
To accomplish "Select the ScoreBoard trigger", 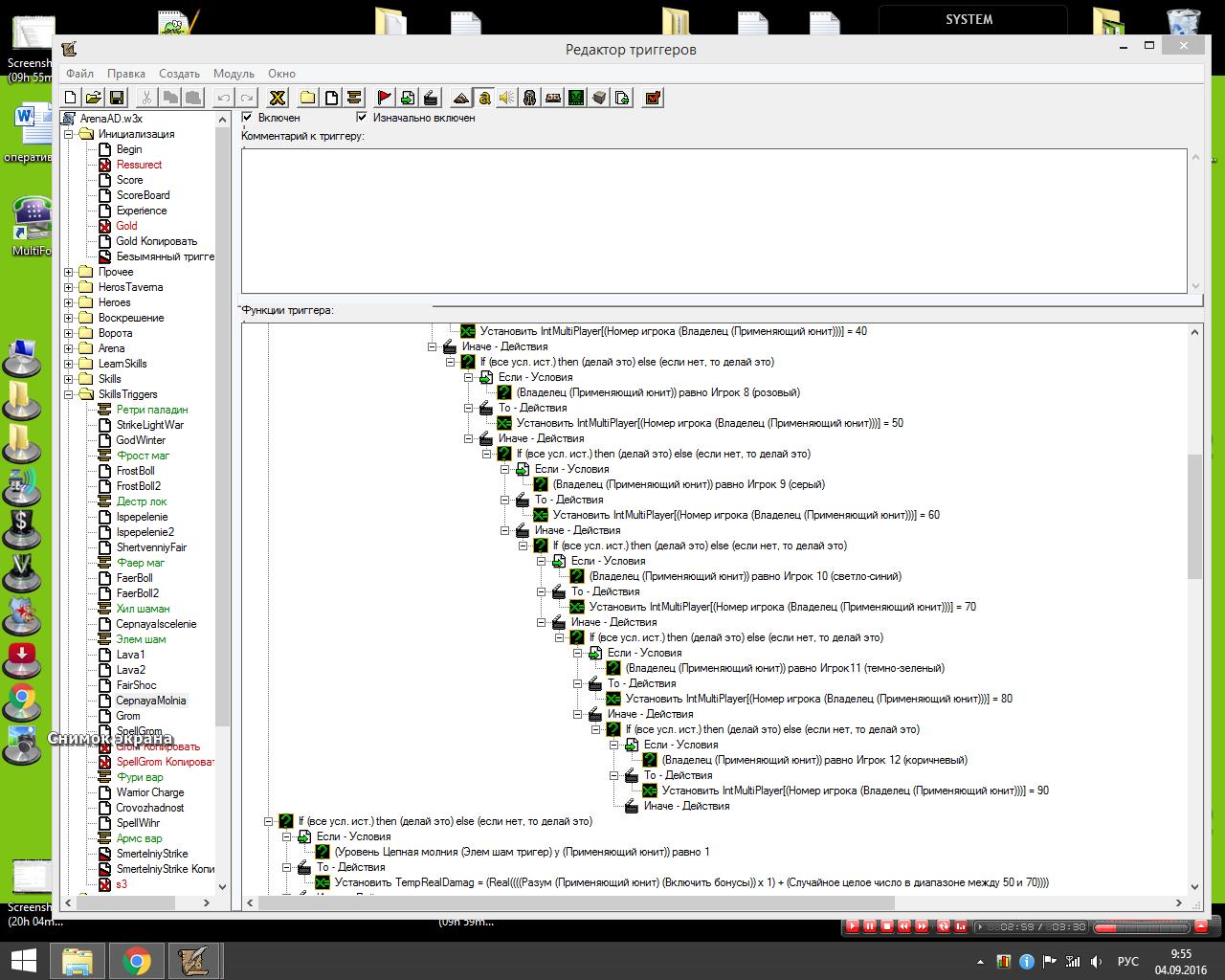I will [x=143, y=195].
